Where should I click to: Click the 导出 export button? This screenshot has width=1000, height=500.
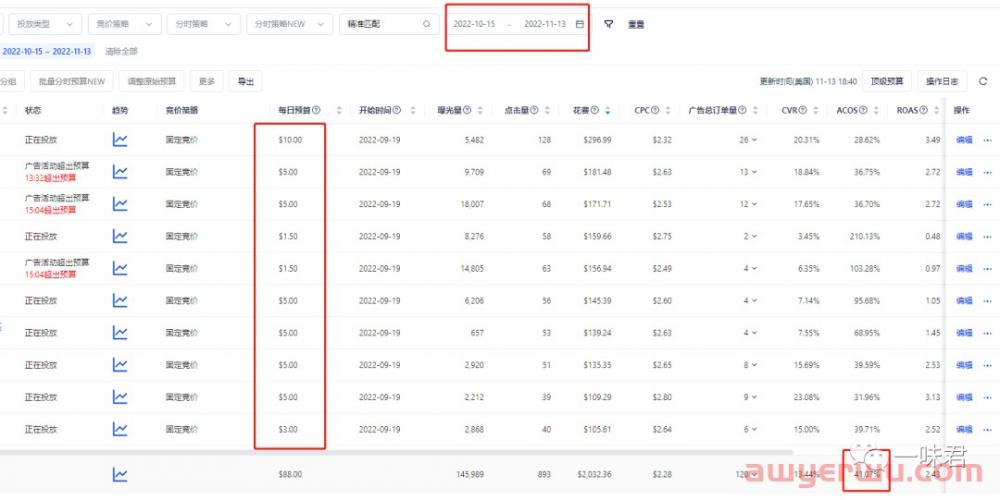pyautogui.click(x=246, y=82)
